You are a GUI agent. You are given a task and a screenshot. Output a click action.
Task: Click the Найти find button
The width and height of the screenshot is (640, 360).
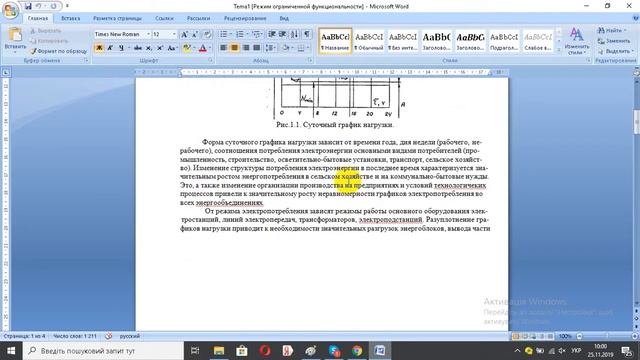tap(612, 31)
